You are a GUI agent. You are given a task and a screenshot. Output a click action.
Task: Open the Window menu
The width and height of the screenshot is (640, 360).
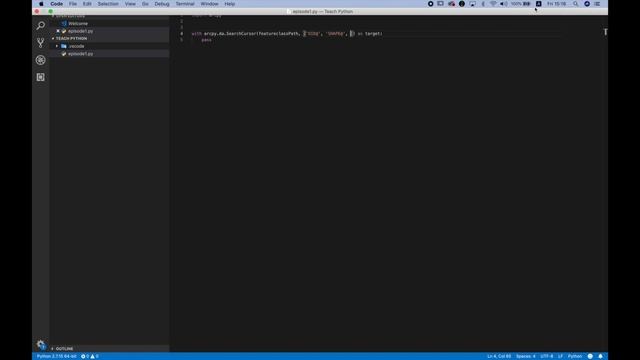pyautogui.click(x=209, y=4)
